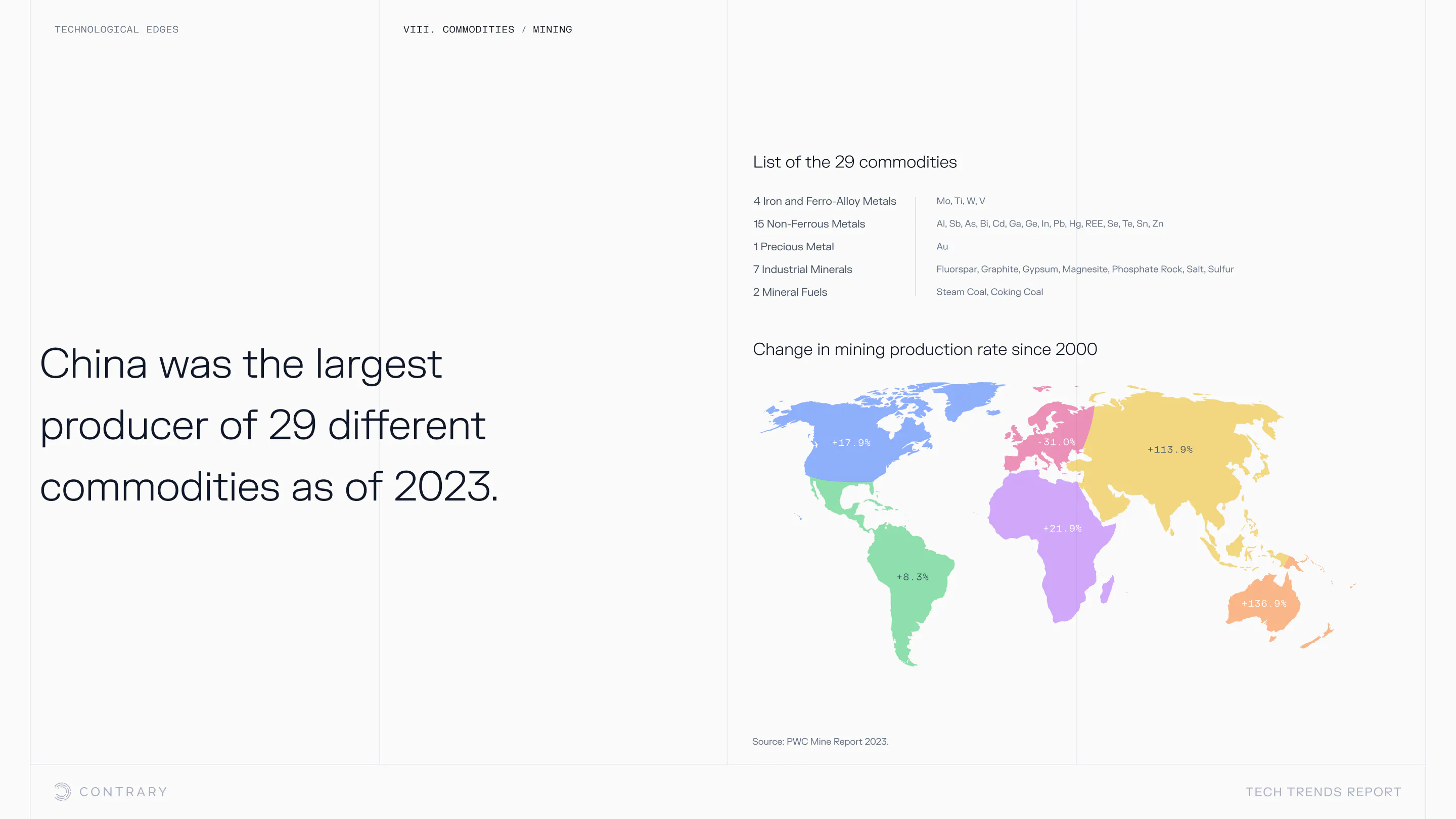Click the 'List of the 29 commodities' heading

coord(854,162)
